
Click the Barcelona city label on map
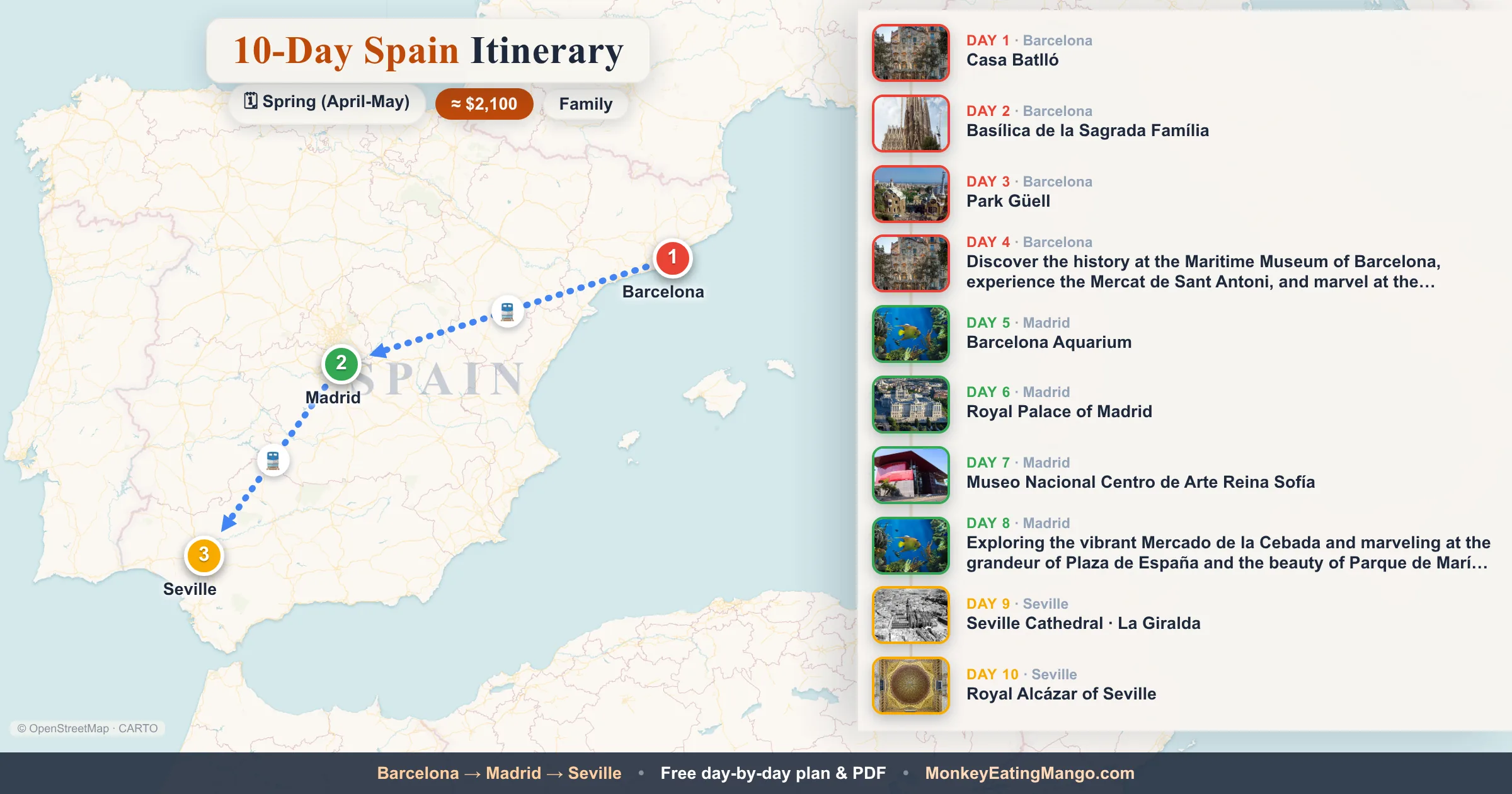(663, 292)
